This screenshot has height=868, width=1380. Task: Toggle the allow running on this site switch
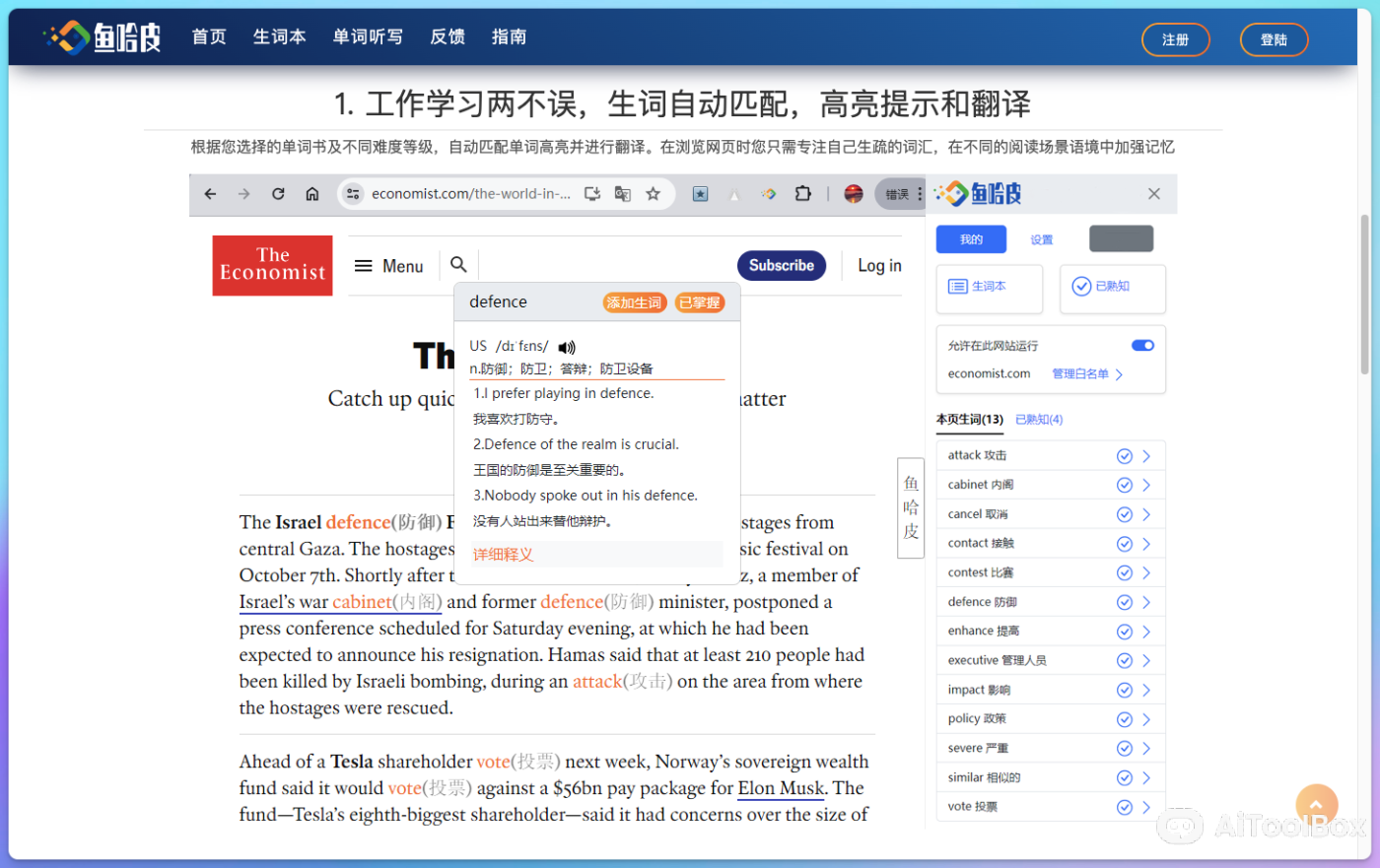click(x=1142, y=346)
